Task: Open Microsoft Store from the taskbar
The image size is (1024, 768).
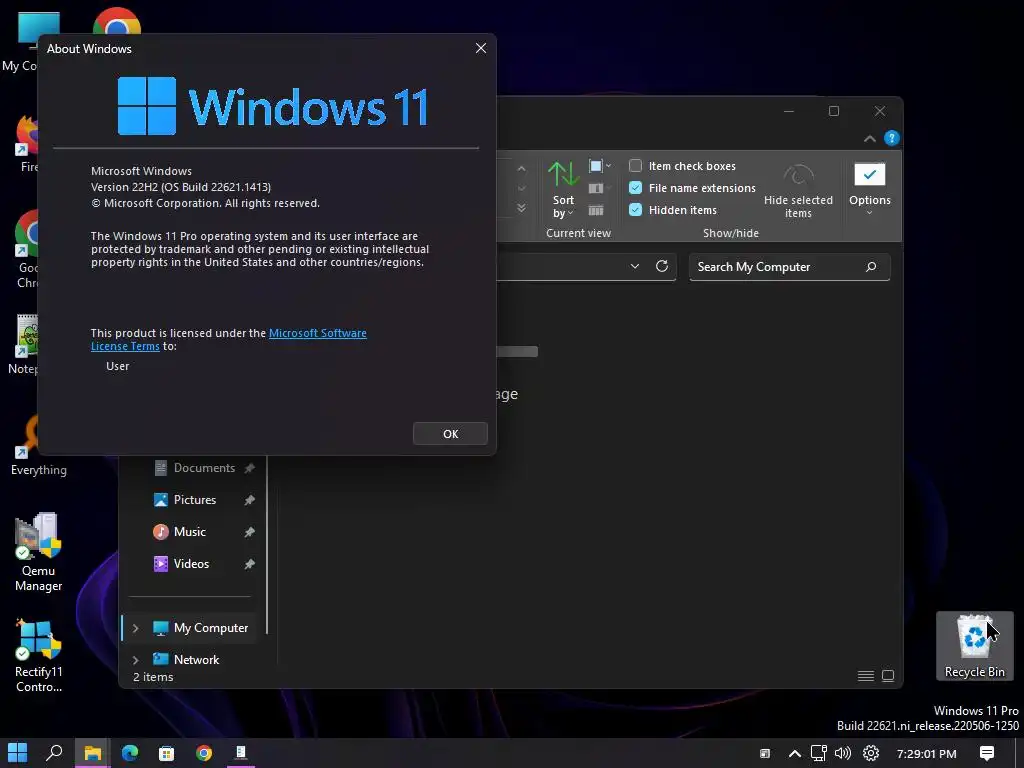Action: click(167, 753)
